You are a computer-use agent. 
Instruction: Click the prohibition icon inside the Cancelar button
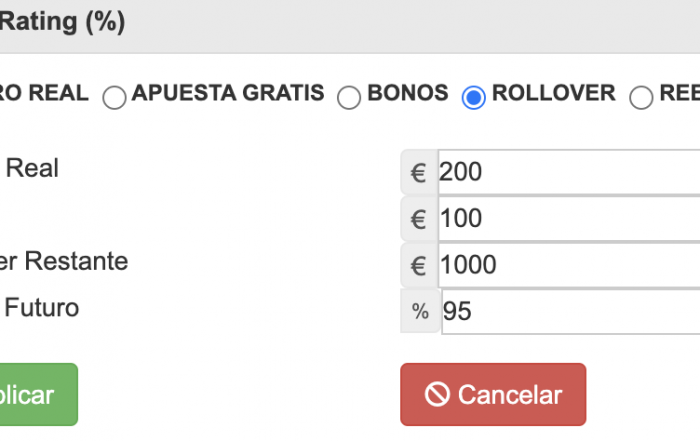(x=437, y=395)
